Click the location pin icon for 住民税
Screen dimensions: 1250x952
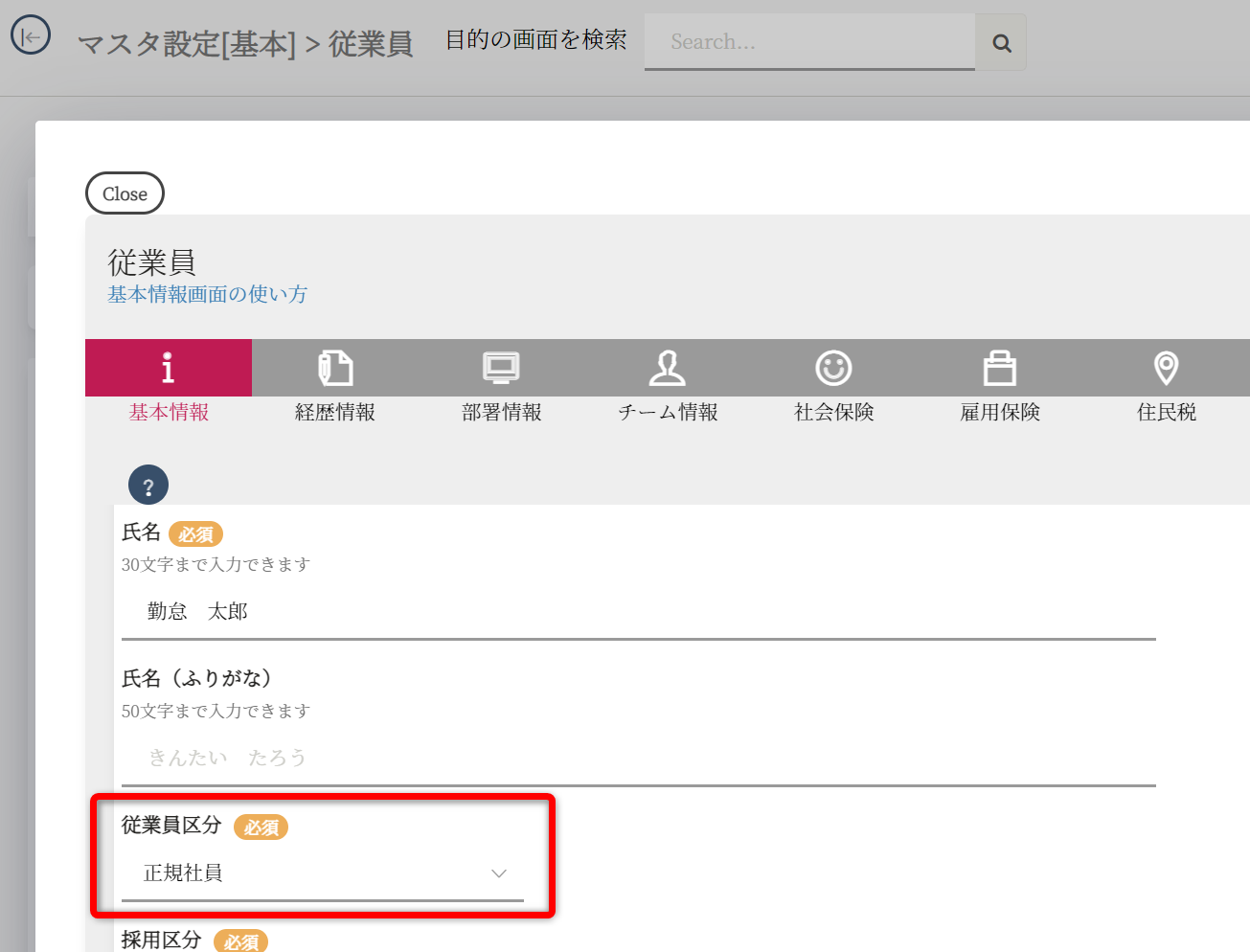point(1166,368)
